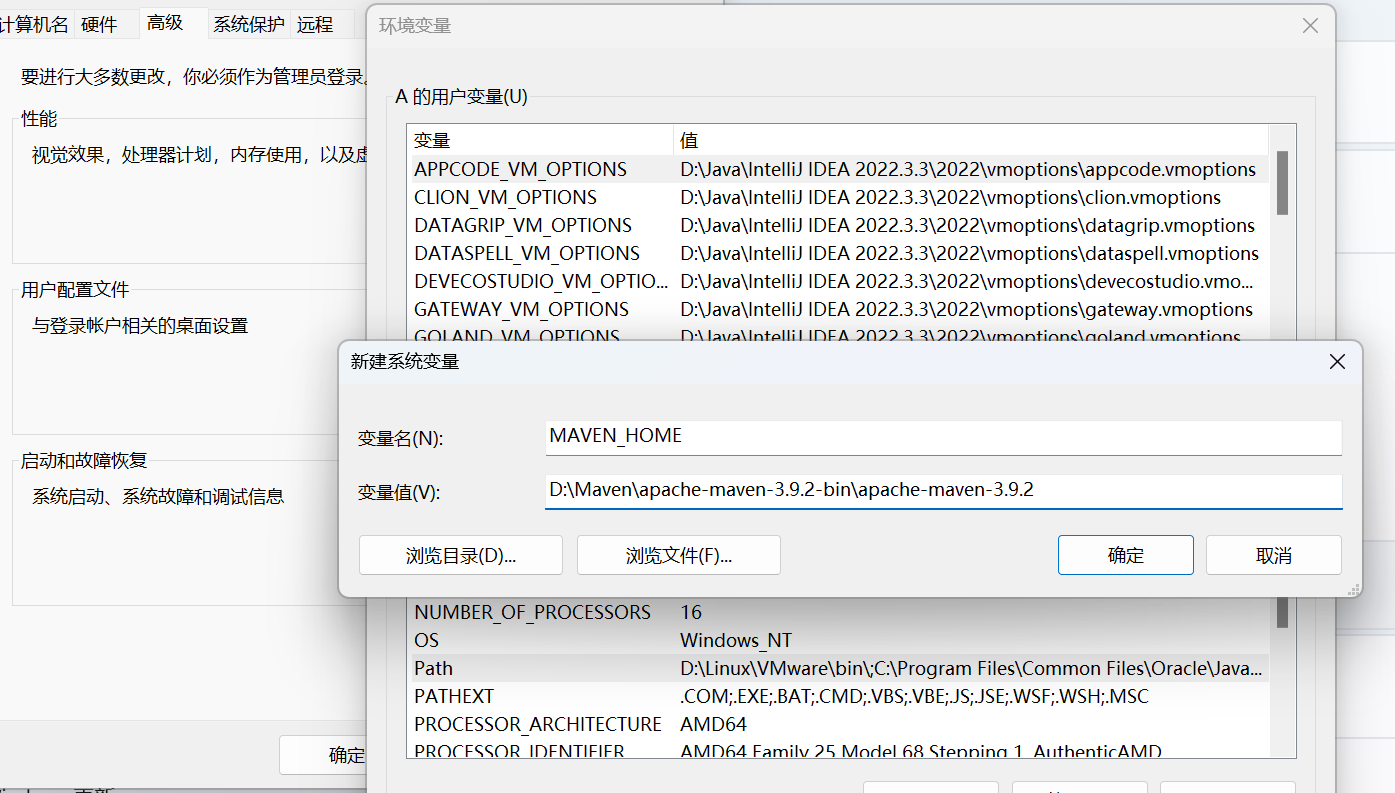Viewport: 1395px width, 793px height.
Task: Click the 变量值 field with Maven path
Action: coord(943,491)
